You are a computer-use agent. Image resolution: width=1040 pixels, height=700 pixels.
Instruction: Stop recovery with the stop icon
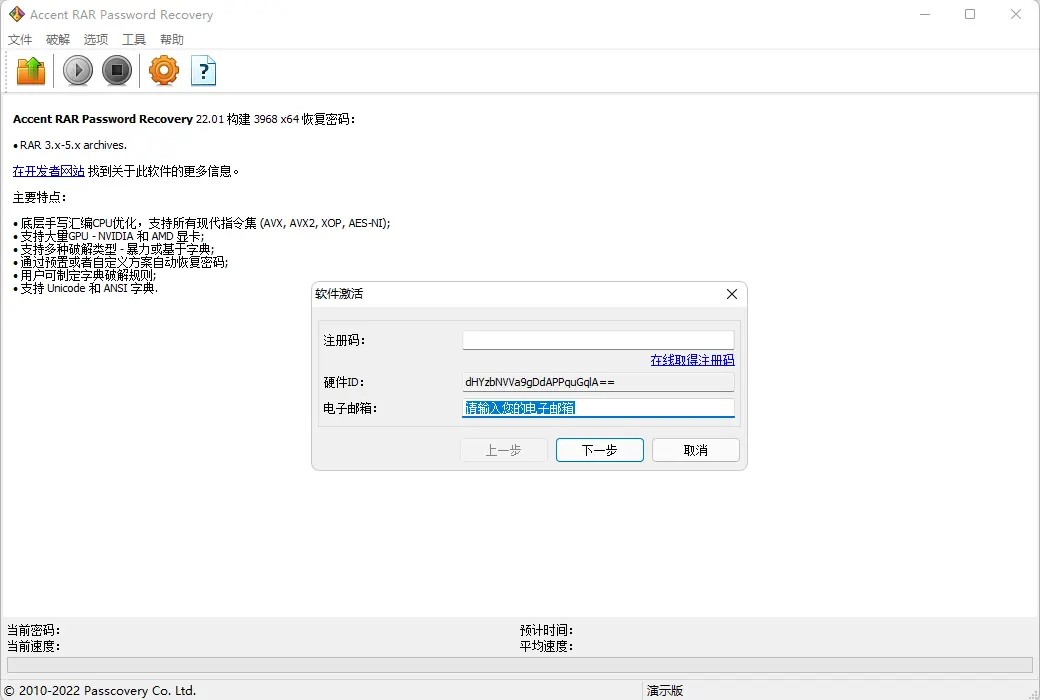click(117, 70)
